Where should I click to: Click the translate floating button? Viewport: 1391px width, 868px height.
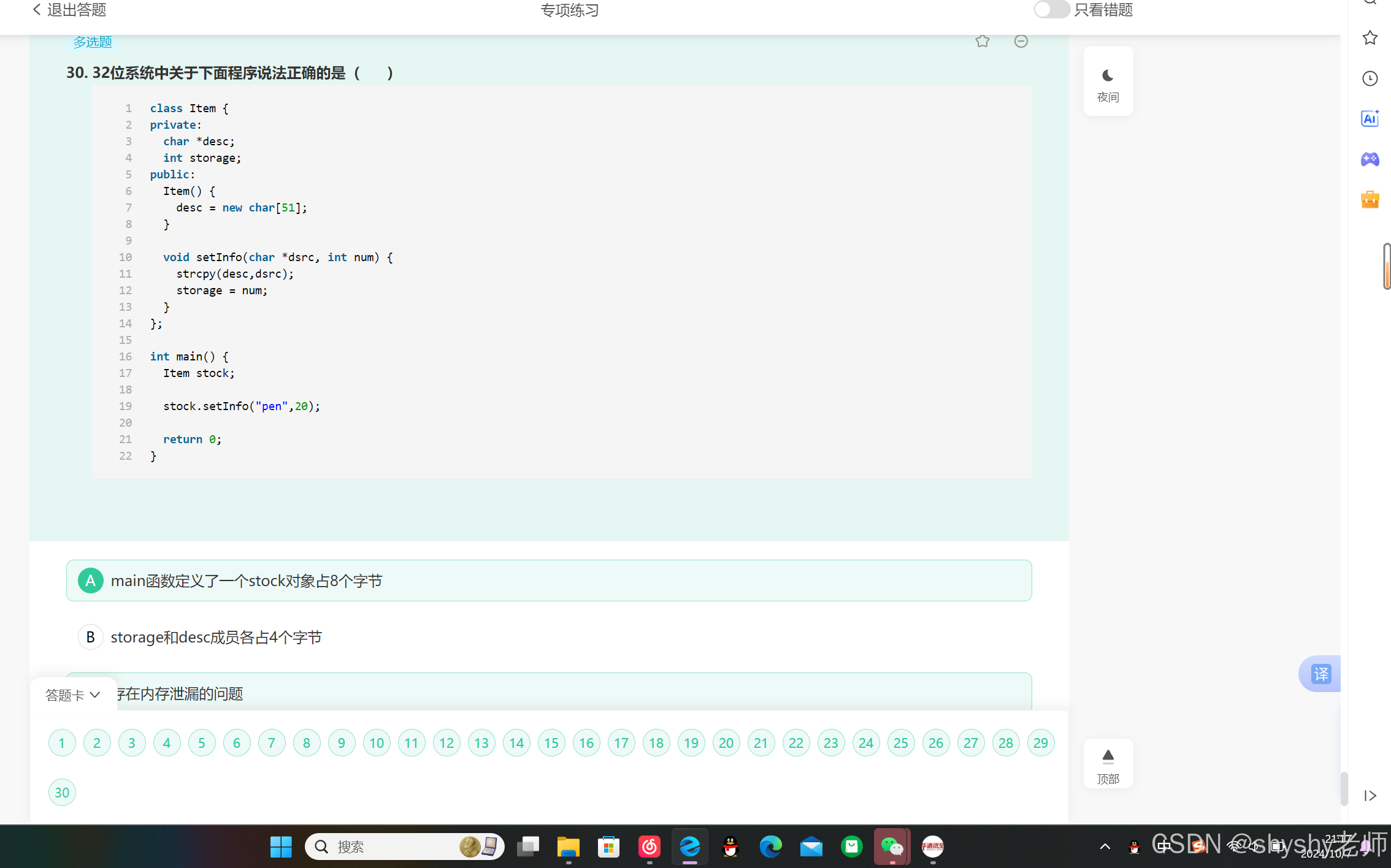pos(1320,674)
